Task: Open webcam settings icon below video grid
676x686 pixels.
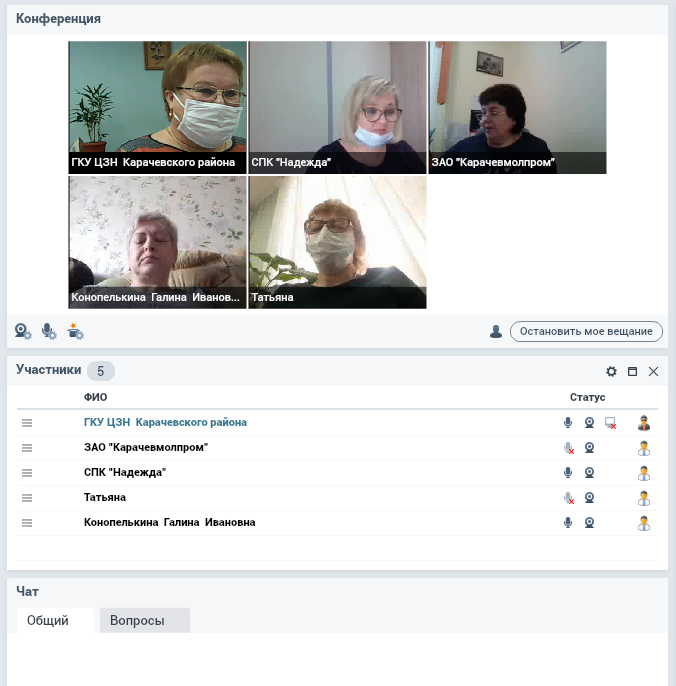Action: tap(23, 332)
